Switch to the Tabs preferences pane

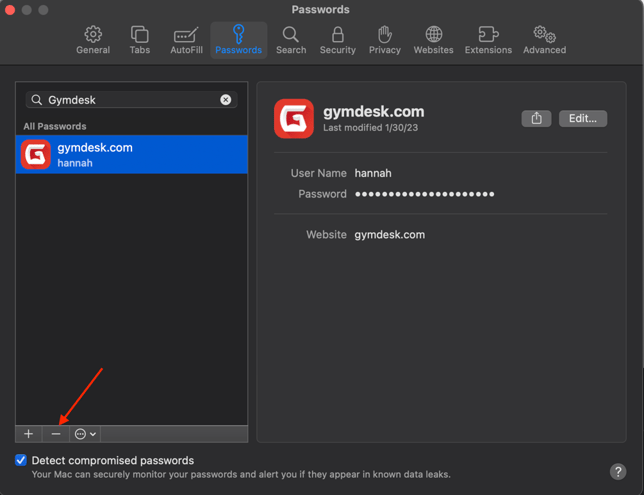click(140, 40)
